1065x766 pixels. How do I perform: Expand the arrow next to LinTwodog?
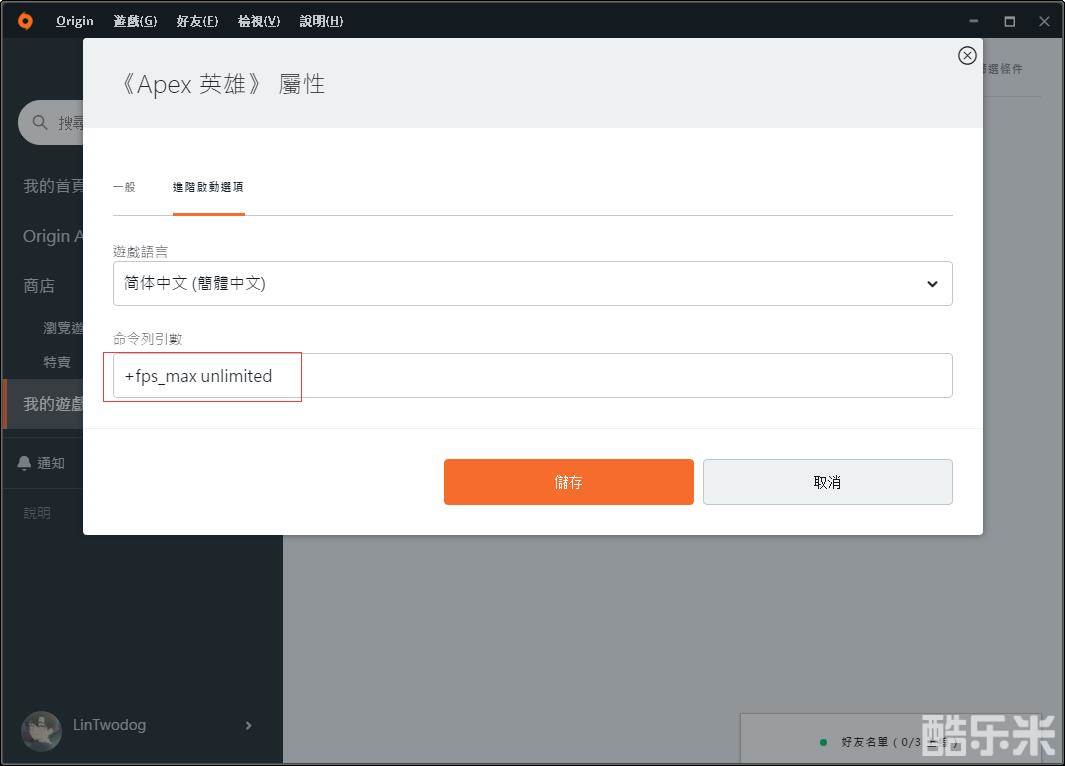point(248,725)
